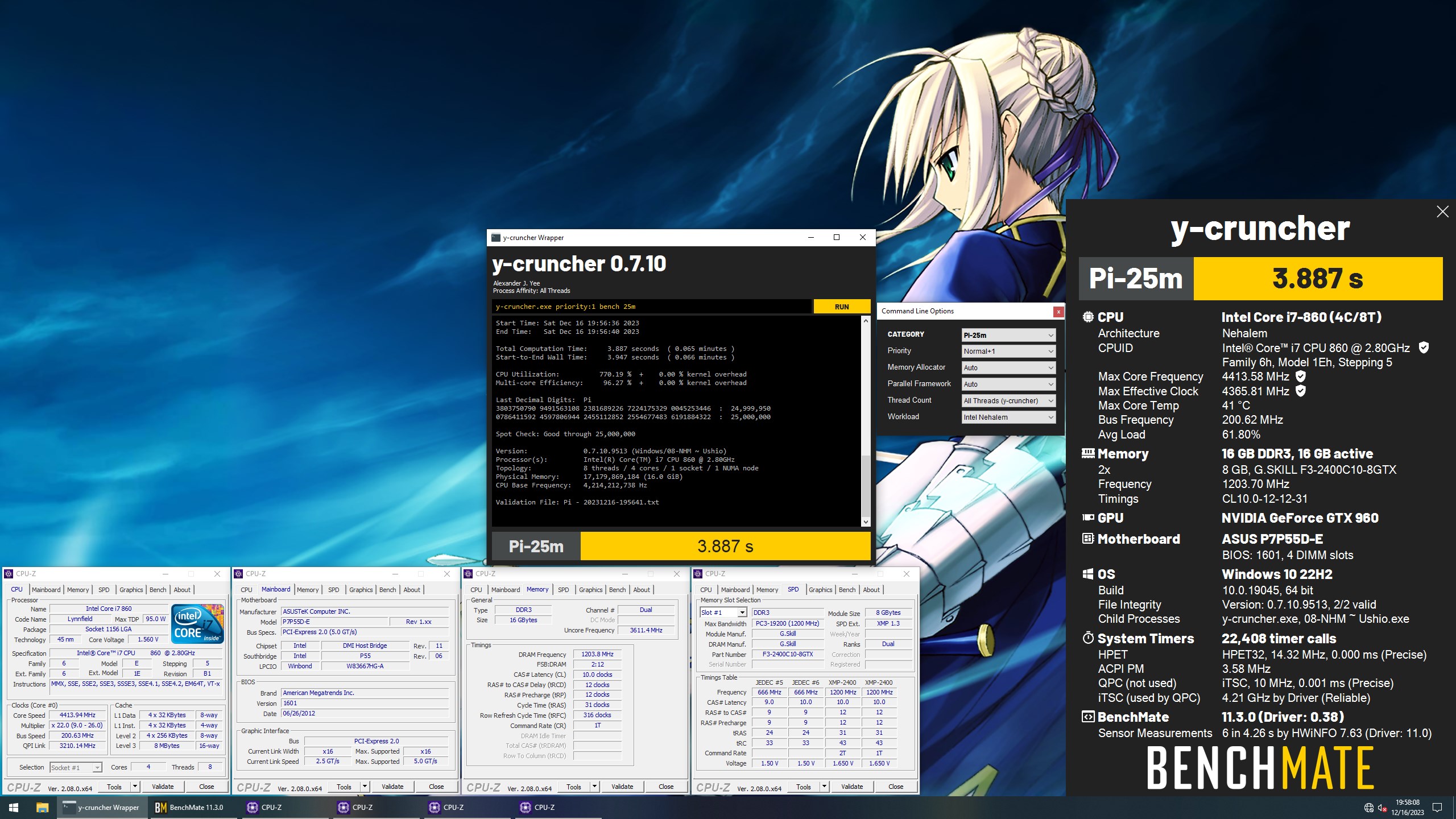Click Close button in the third CPU-Z window
The image size is (1456, 819).
[x=666, y=787]
